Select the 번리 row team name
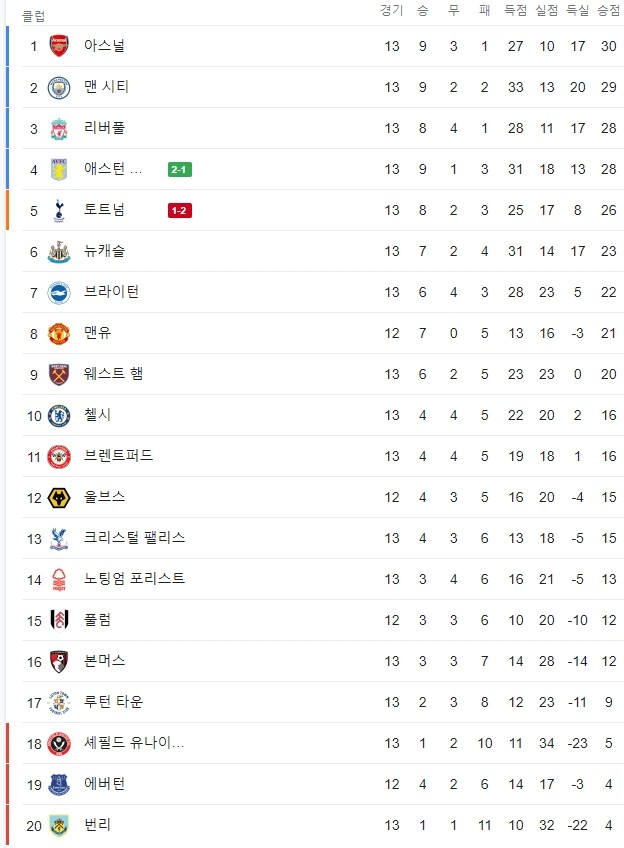 coord(97,825)
